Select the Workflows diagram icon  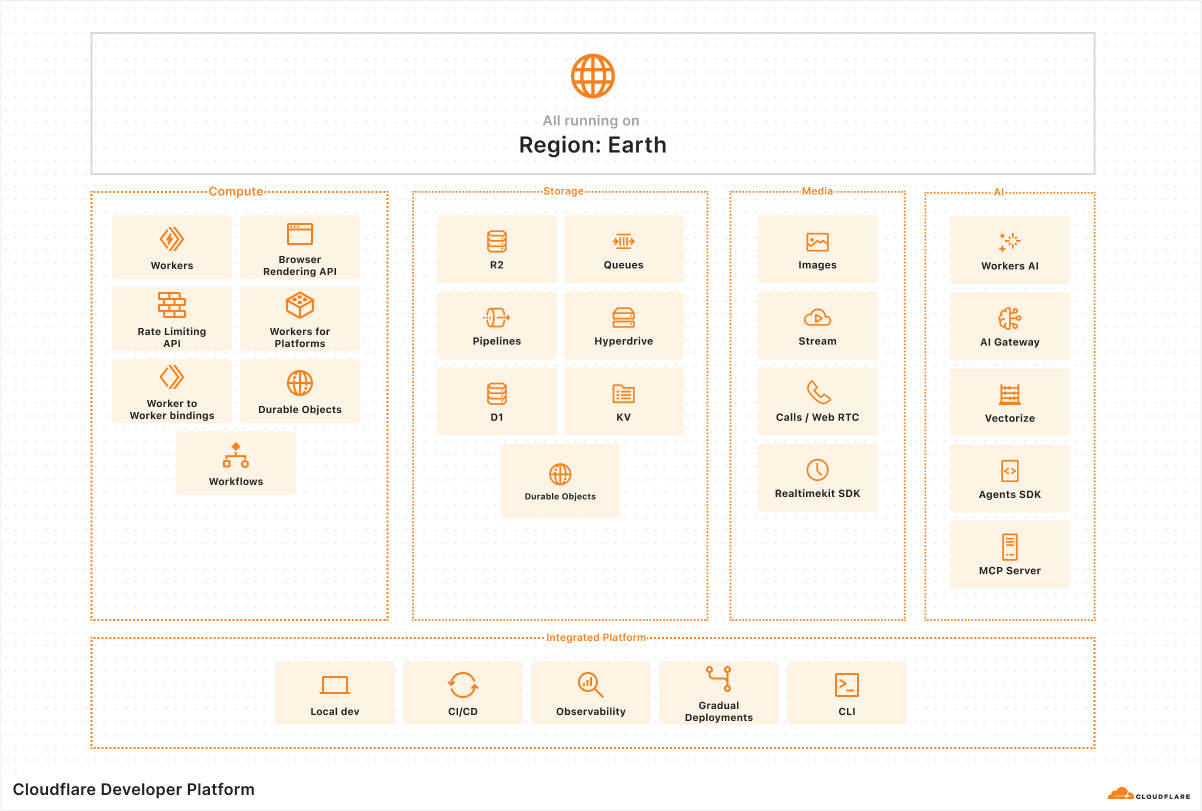[236, 455]
